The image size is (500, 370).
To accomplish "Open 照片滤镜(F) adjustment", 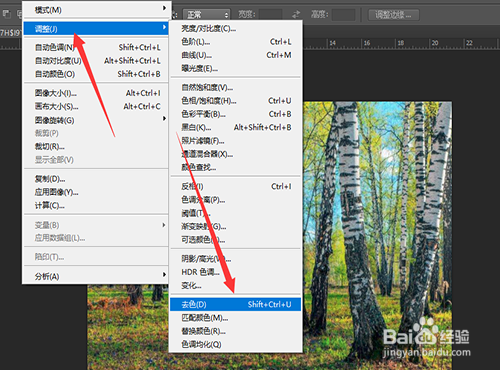I will tap(236, 141).
